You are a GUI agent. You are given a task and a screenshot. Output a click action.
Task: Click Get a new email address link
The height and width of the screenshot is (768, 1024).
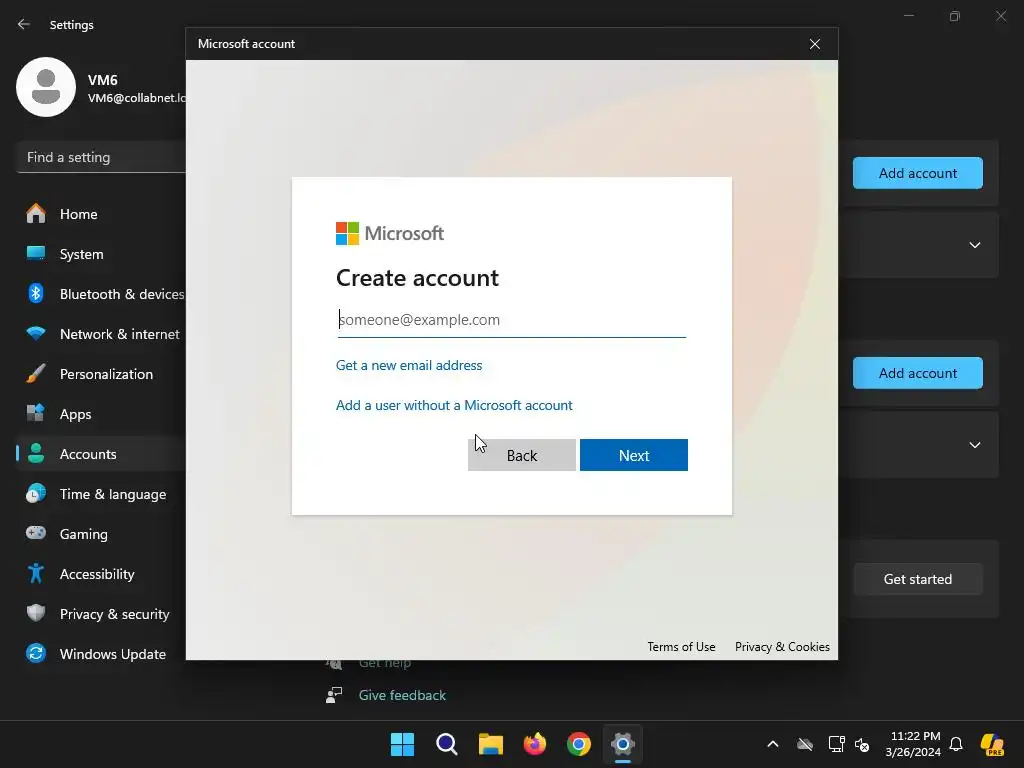pyautogui.click(x=409, y=365)
